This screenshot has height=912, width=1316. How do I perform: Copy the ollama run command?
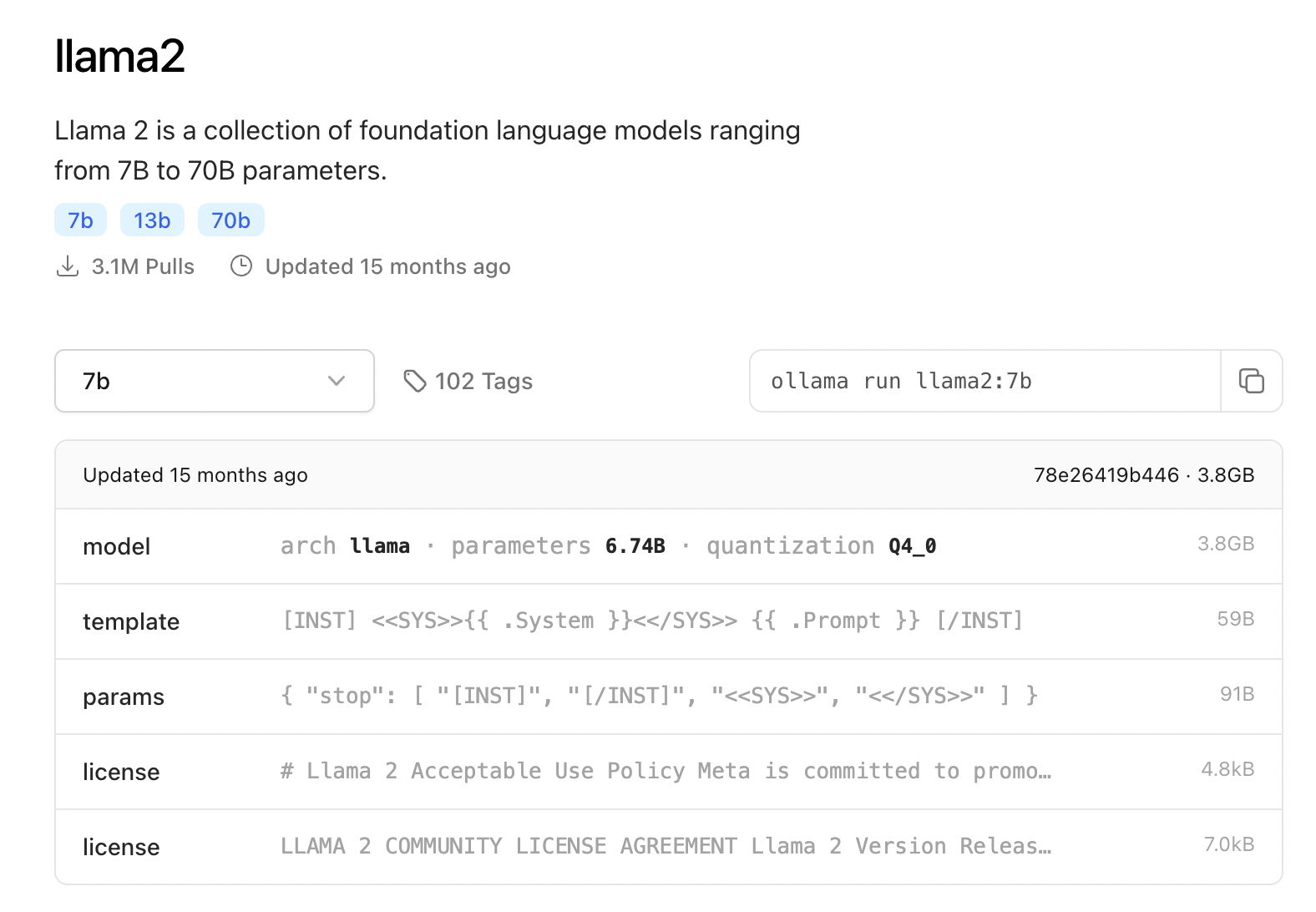(1251, 381)
